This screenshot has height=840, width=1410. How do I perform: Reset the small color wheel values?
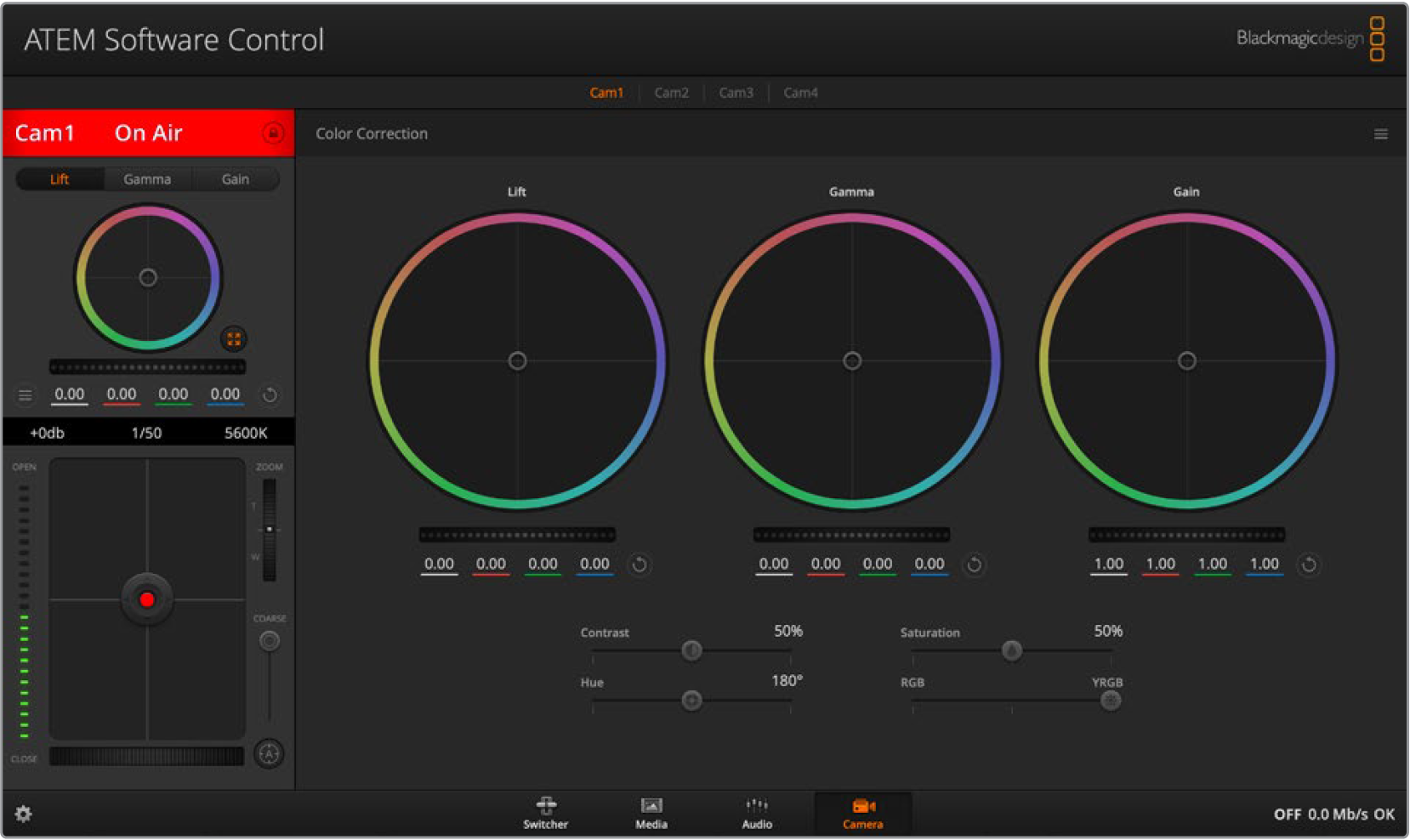270,394
